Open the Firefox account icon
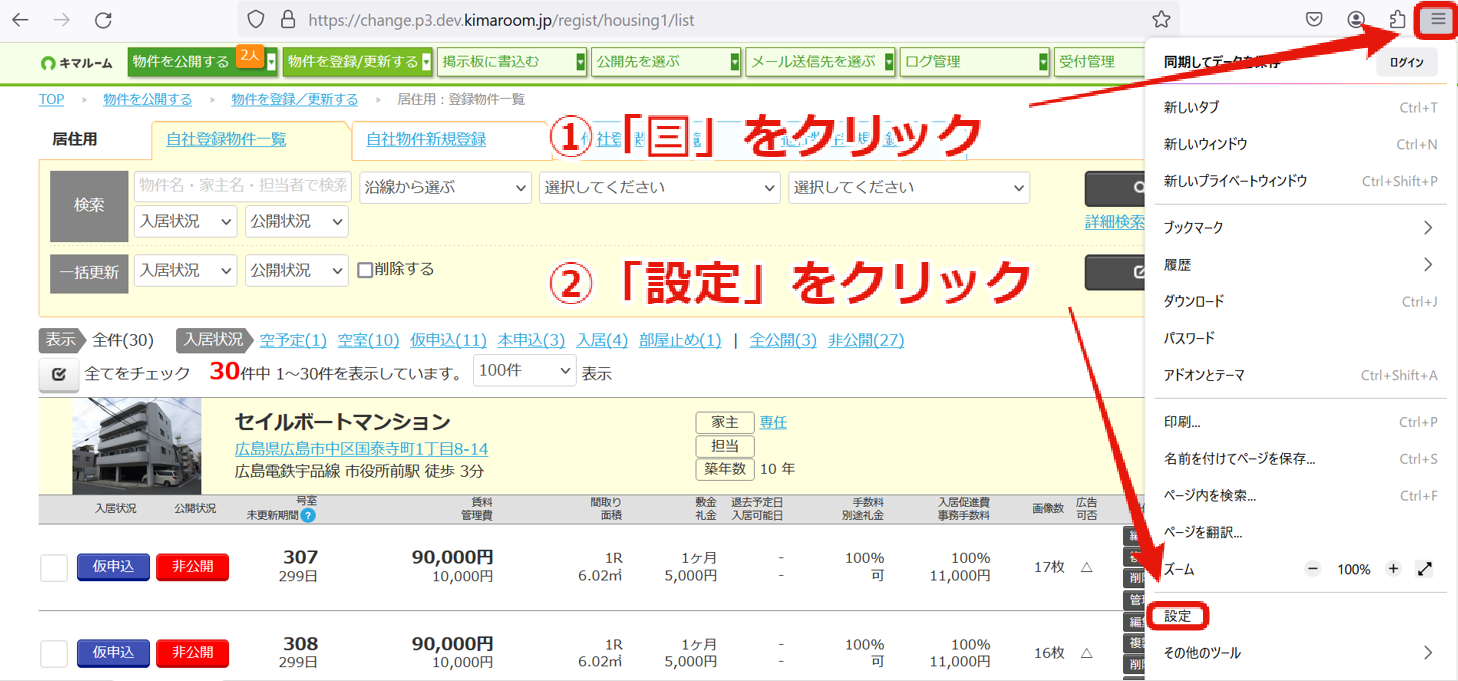 [1356, 20]
